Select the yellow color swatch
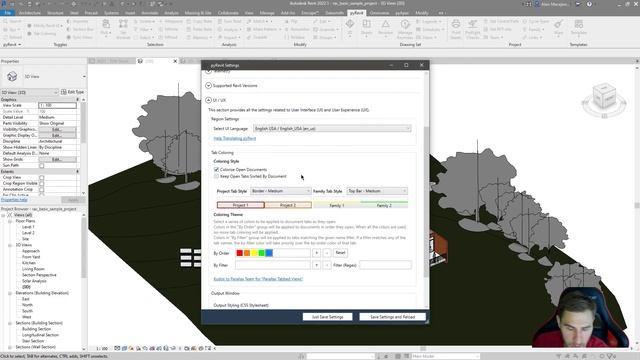This screenshot has height=360, width=640. pyautogui.click(x=254, y=253)
